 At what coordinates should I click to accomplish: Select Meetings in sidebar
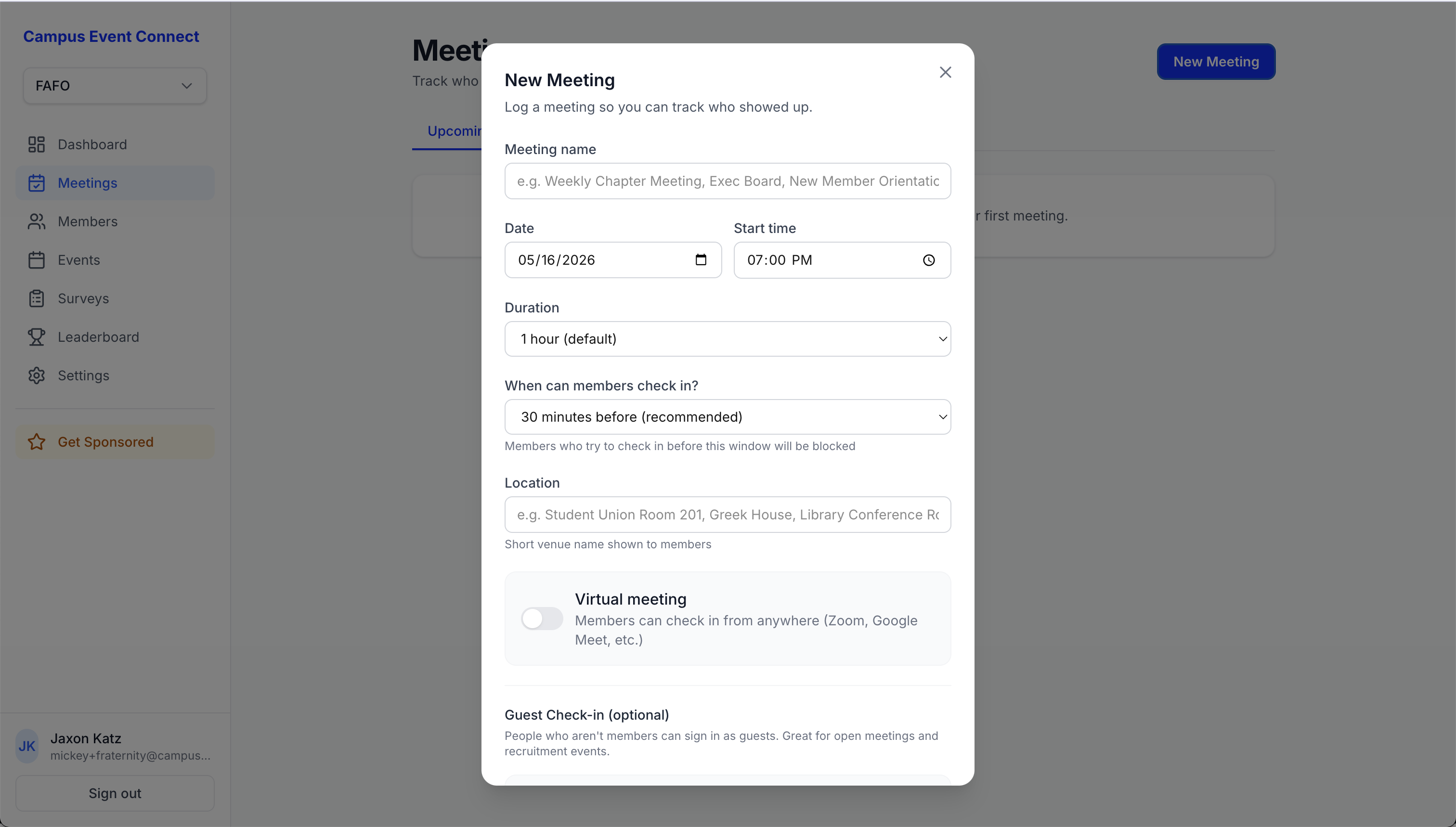115,183
